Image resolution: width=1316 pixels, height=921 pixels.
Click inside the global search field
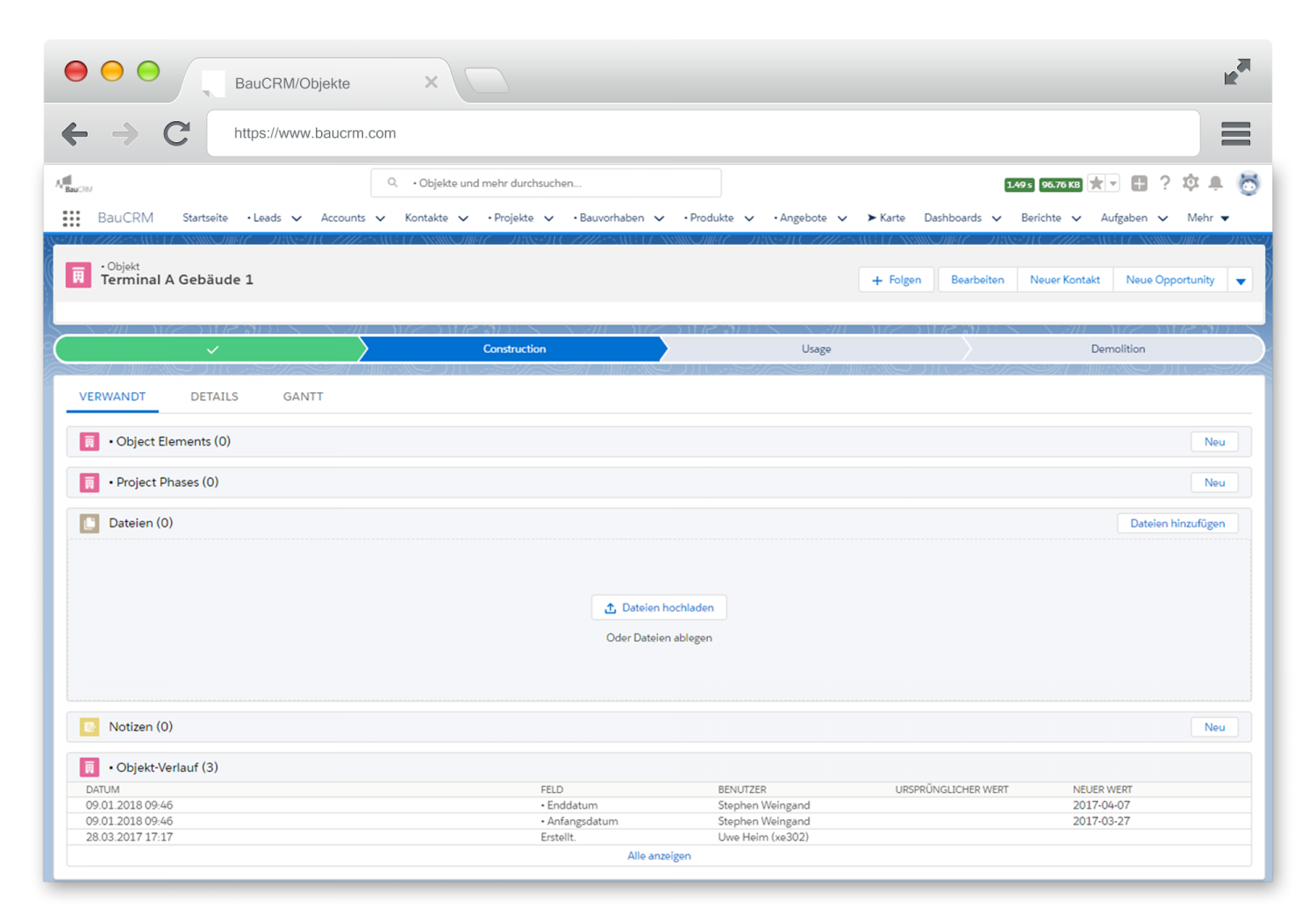point(546,182)
